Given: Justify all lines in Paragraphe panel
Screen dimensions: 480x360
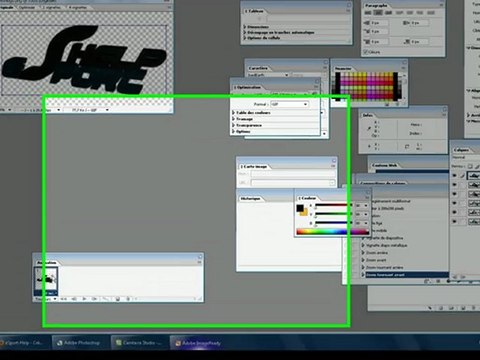Looking at the screenshot, I should click(431, 13).
